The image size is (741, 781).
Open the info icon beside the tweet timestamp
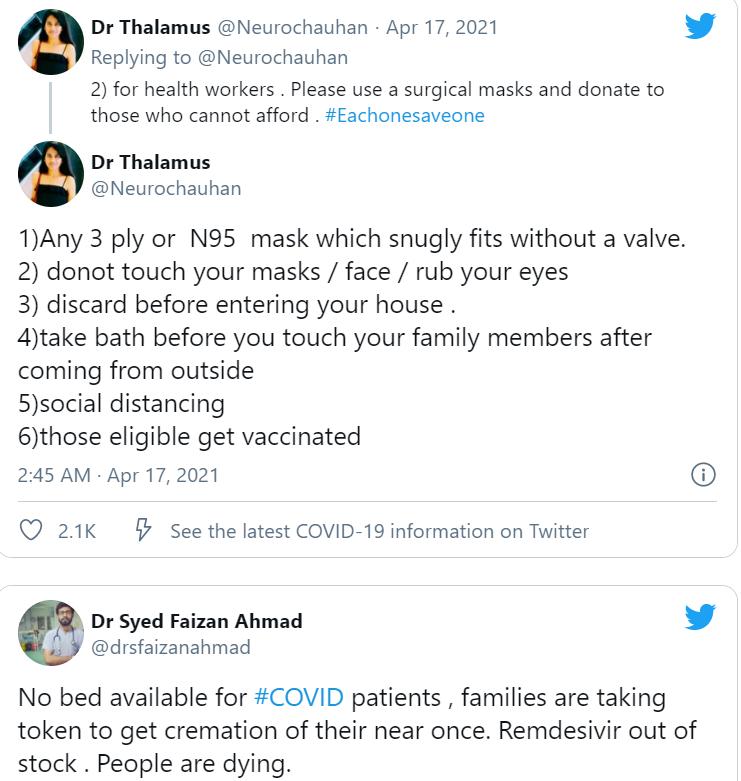(x=704, y=475)
